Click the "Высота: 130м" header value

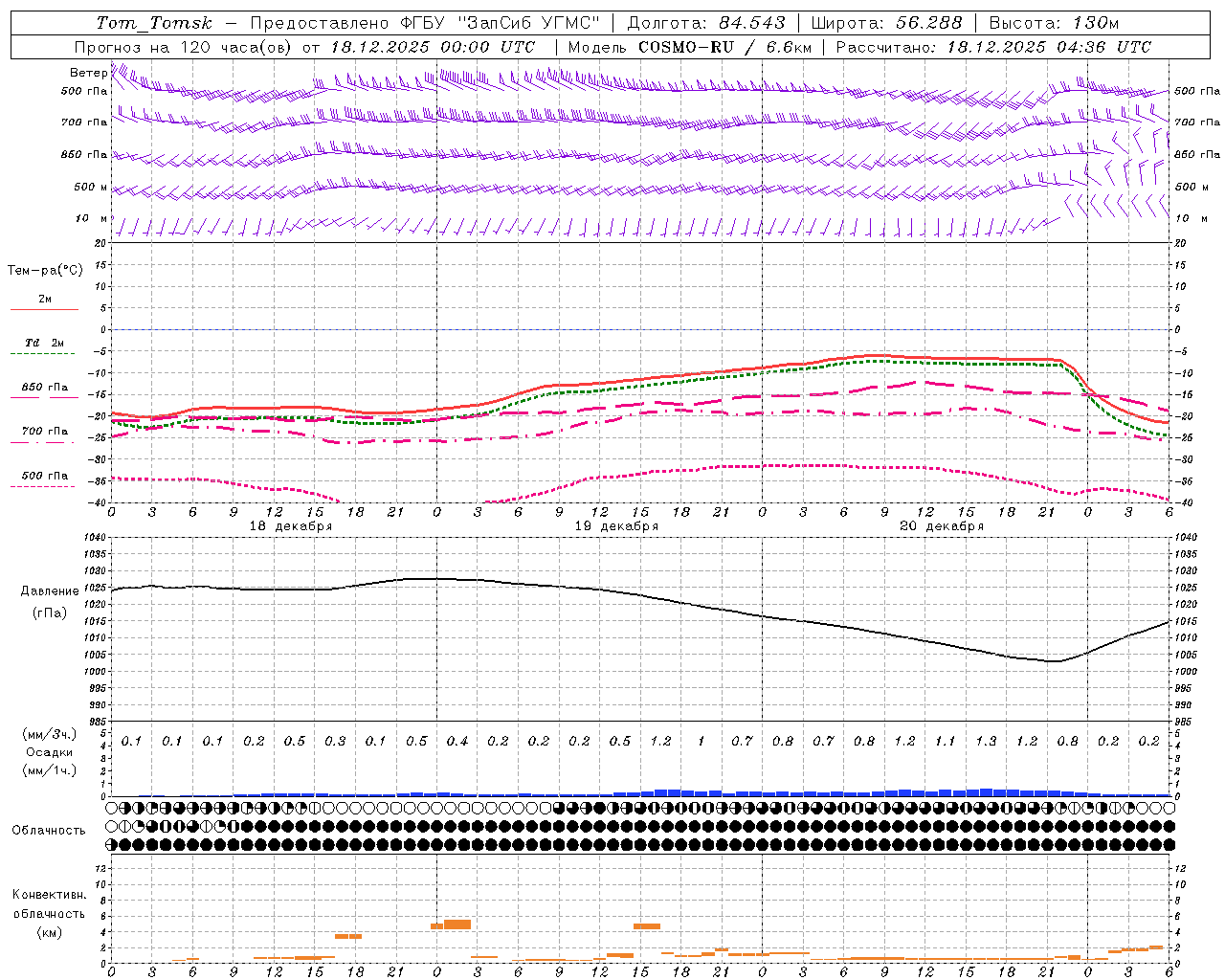(1054, 23)
